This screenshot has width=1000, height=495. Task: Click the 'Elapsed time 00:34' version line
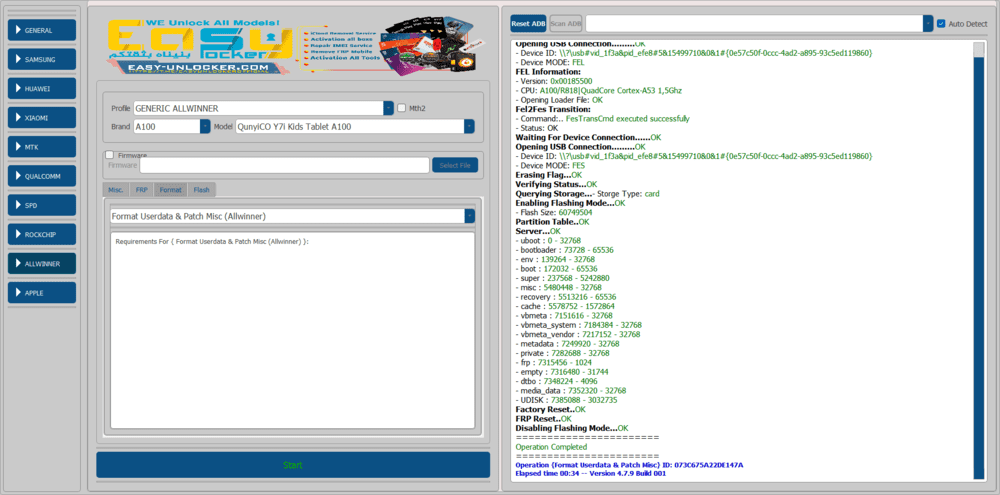tap(591, 474)
